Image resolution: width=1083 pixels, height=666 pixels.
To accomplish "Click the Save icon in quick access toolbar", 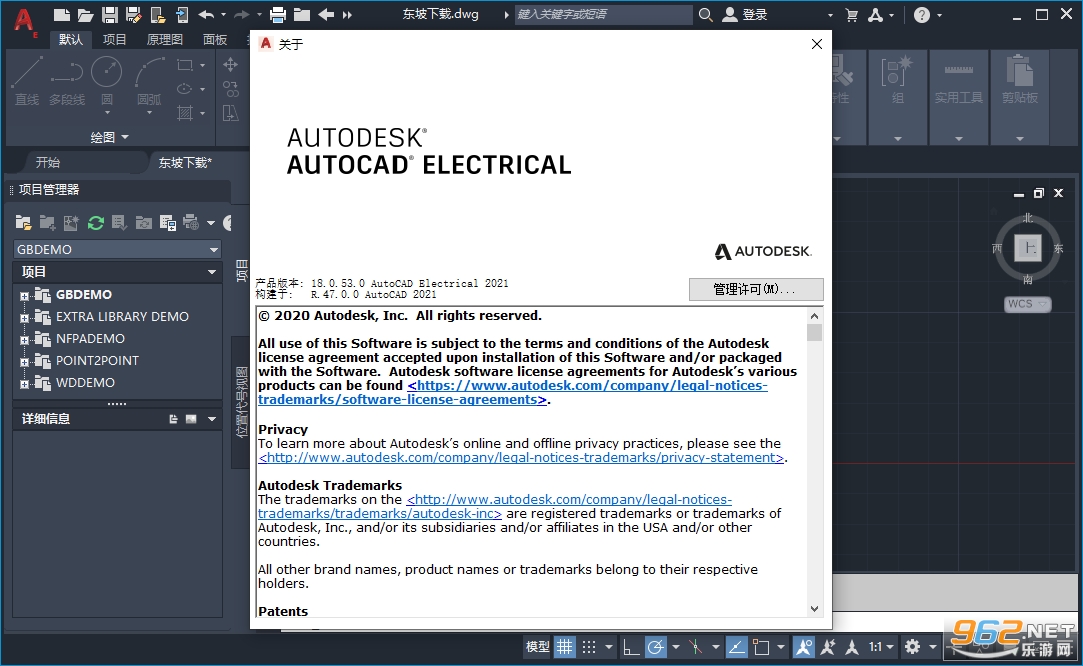I will click(109, 15).
